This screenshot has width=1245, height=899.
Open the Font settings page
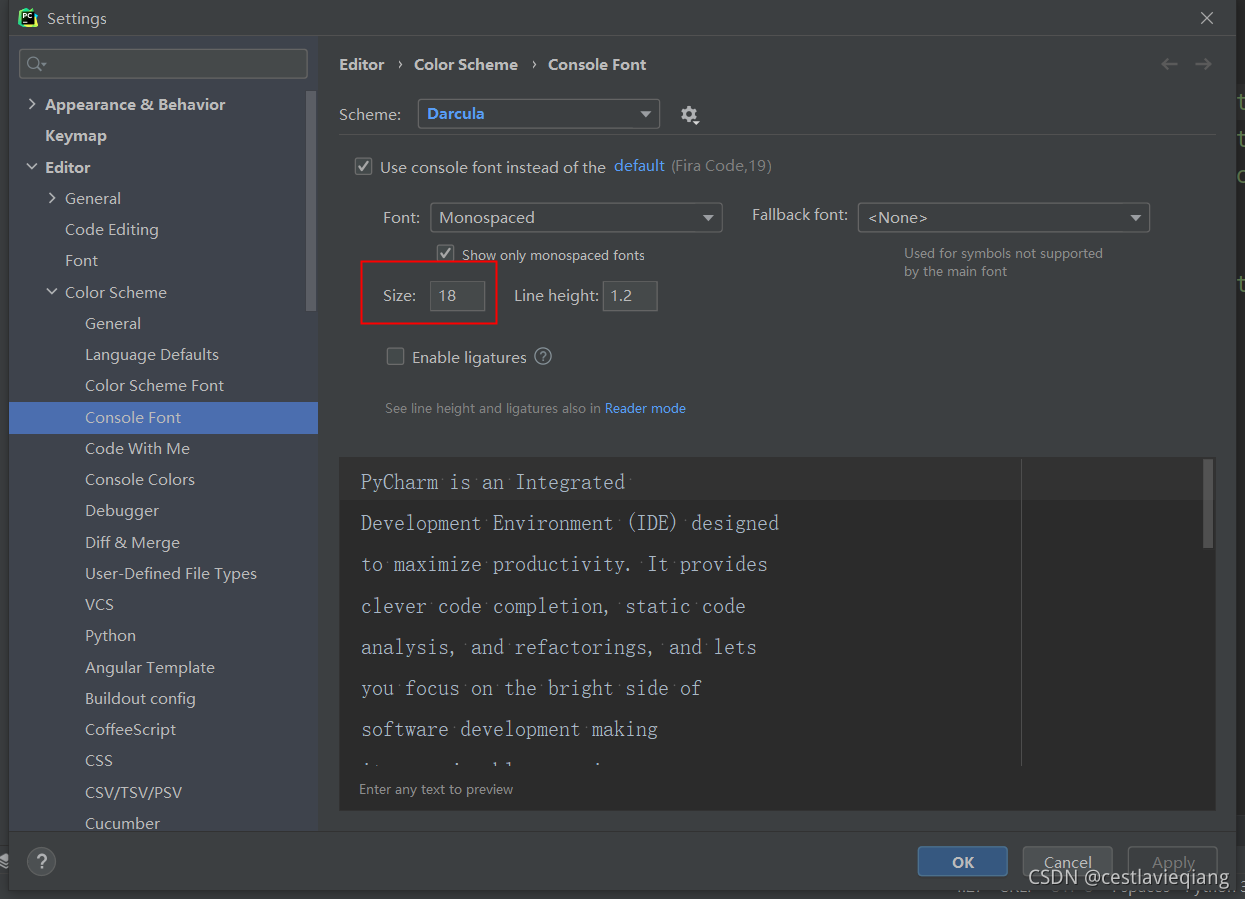tap(81, 260)
